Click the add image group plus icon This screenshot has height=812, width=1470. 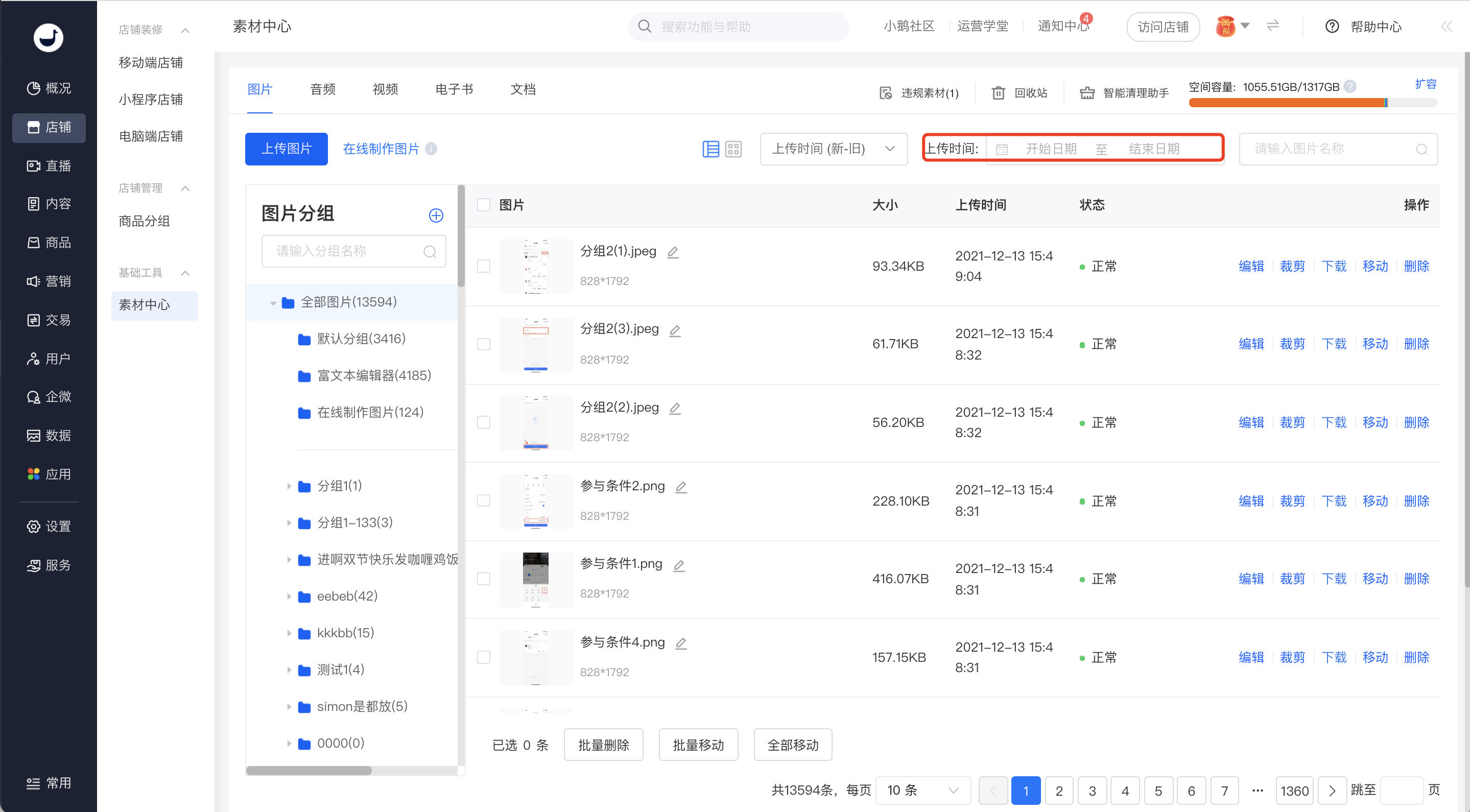coord(436,215)
